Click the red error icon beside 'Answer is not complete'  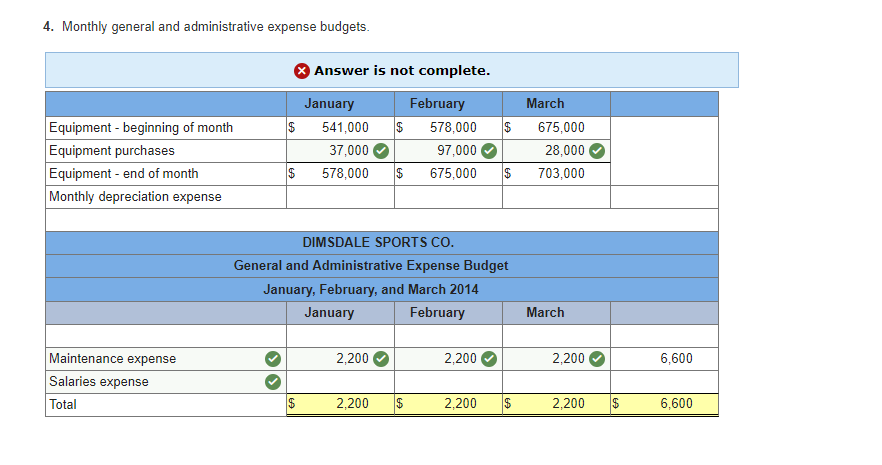pyautogui.click(x=302, y=71)
